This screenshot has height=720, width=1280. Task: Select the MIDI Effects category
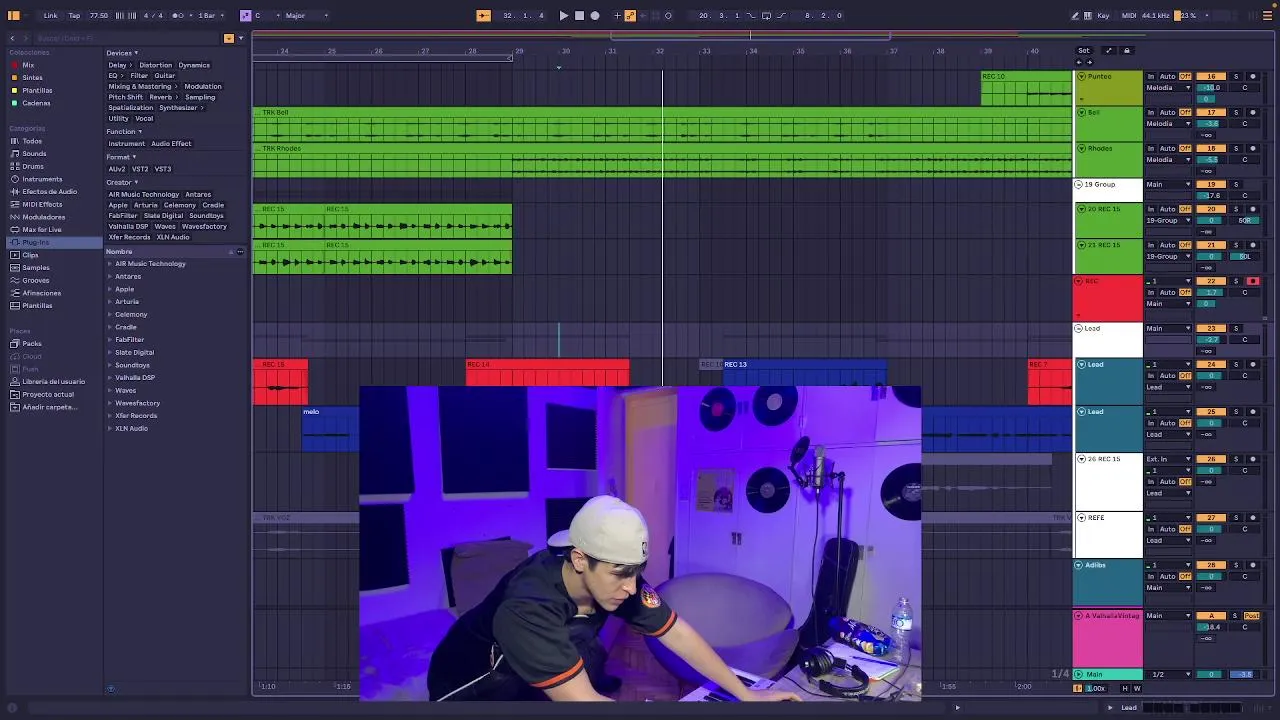(42, 204)
